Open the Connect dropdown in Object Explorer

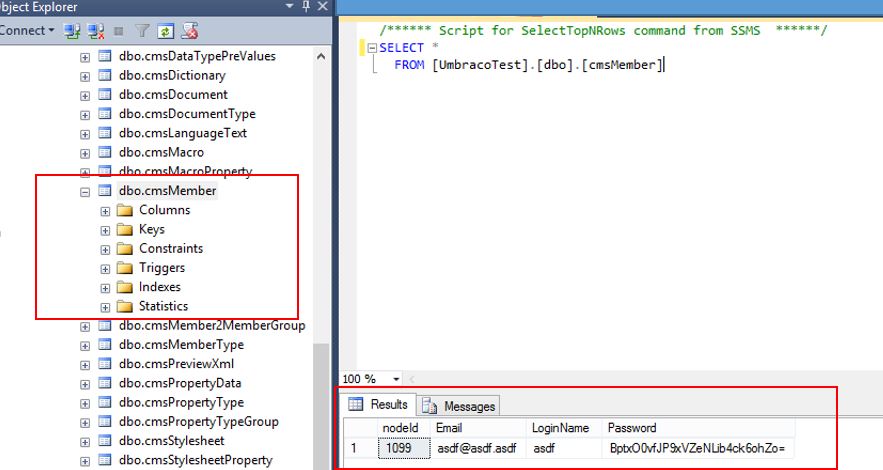tap(26, 30)
